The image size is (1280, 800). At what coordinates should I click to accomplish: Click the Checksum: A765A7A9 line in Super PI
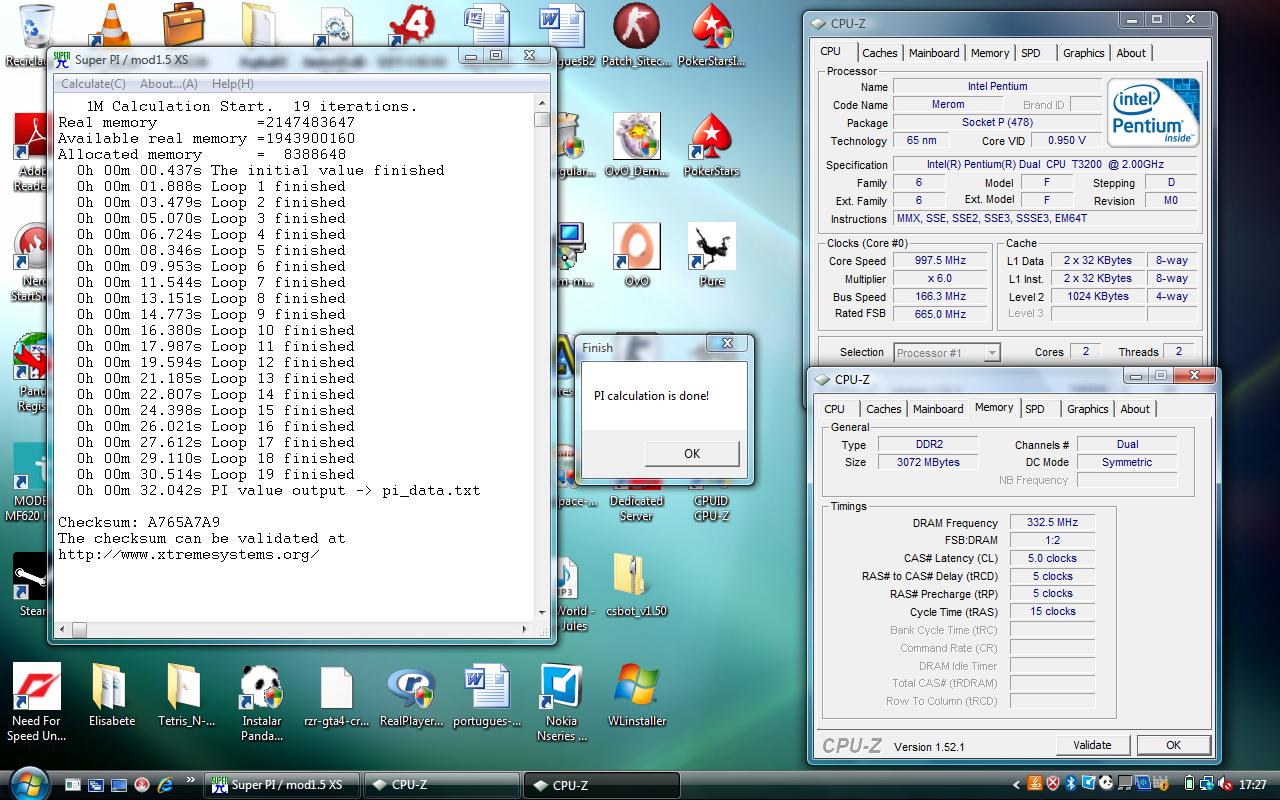(x=139, y=523)
